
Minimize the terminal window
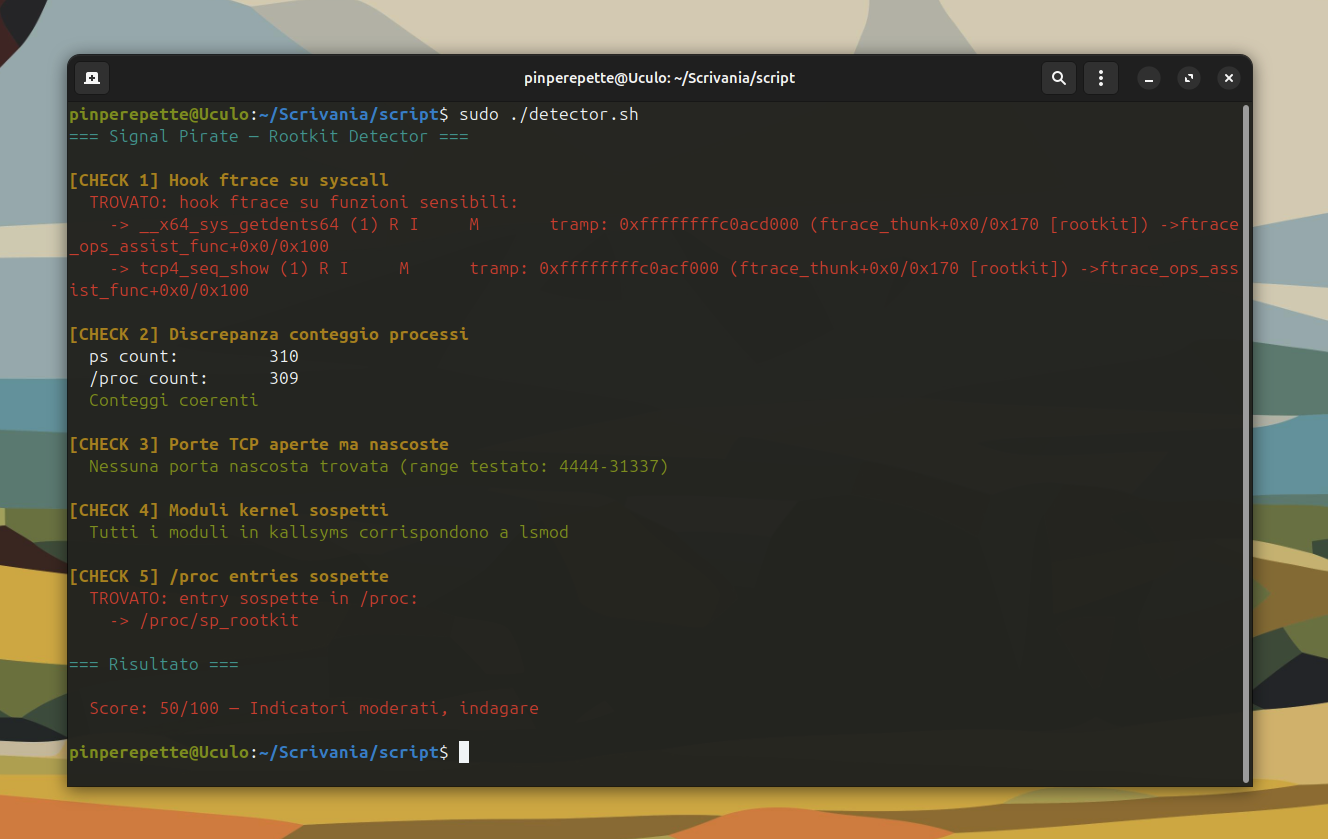coord(1150,78)
